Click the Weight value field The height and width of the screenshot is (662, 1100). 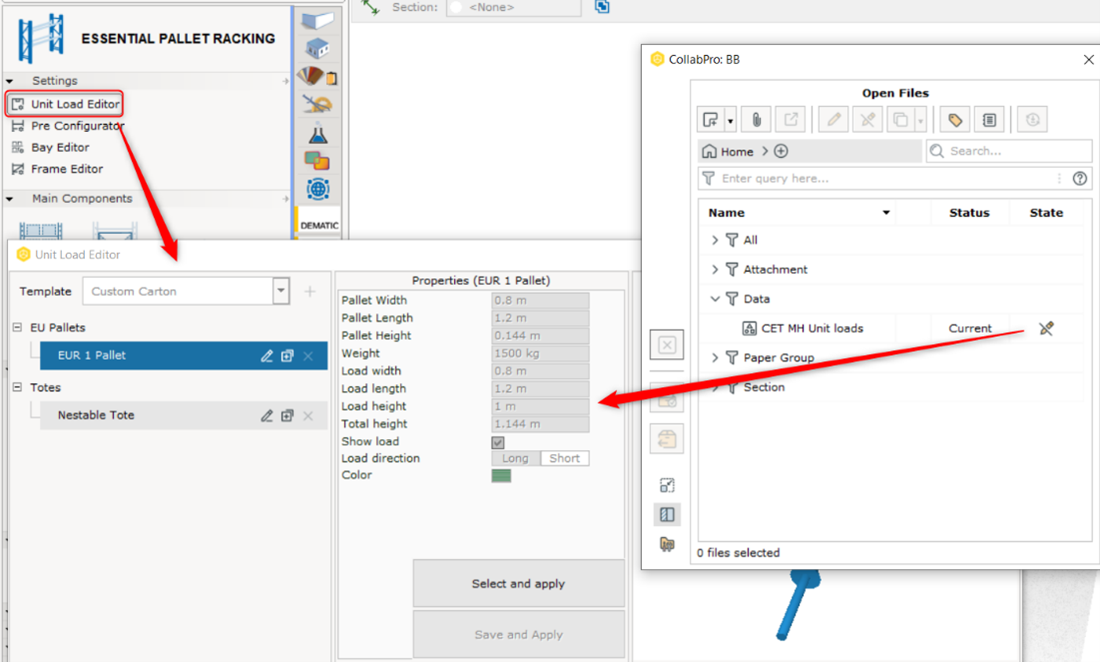(540, 353)
